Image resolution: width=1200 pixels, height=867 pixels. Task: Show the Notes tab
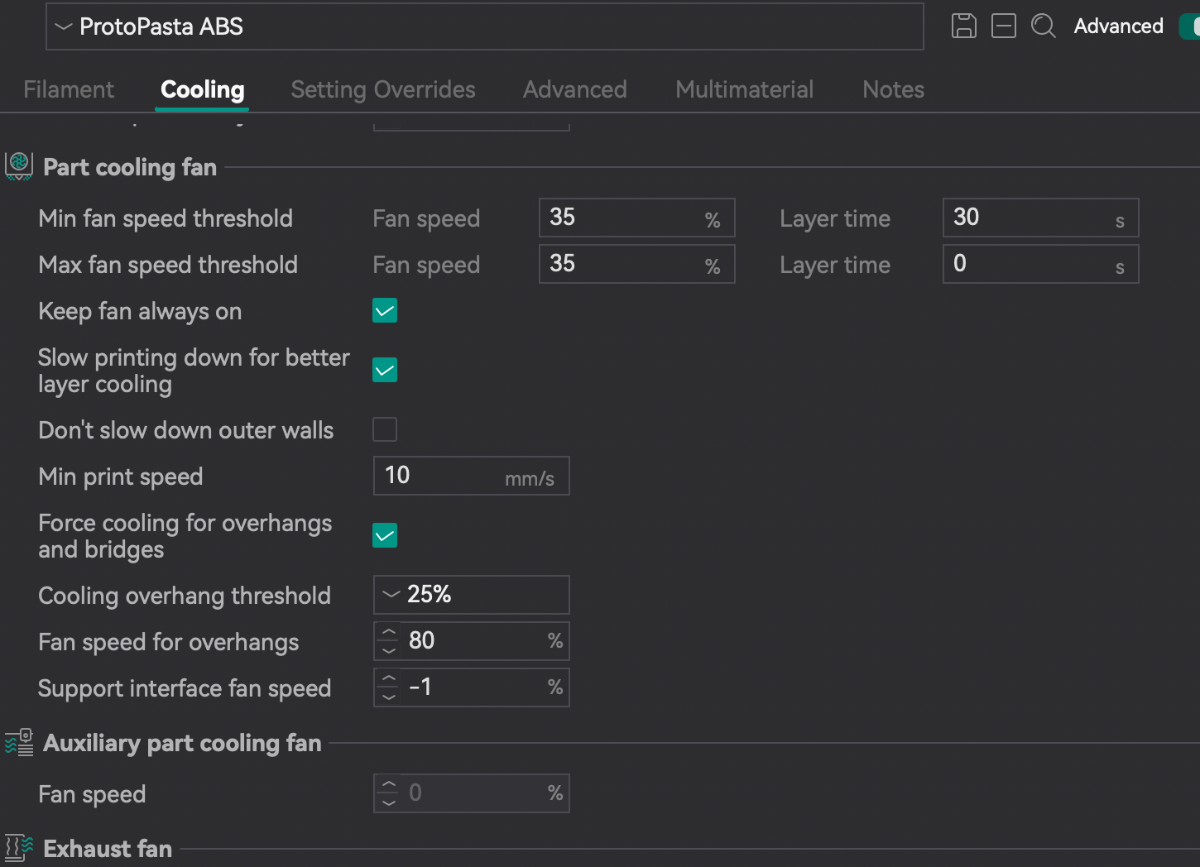coord(893,89)
